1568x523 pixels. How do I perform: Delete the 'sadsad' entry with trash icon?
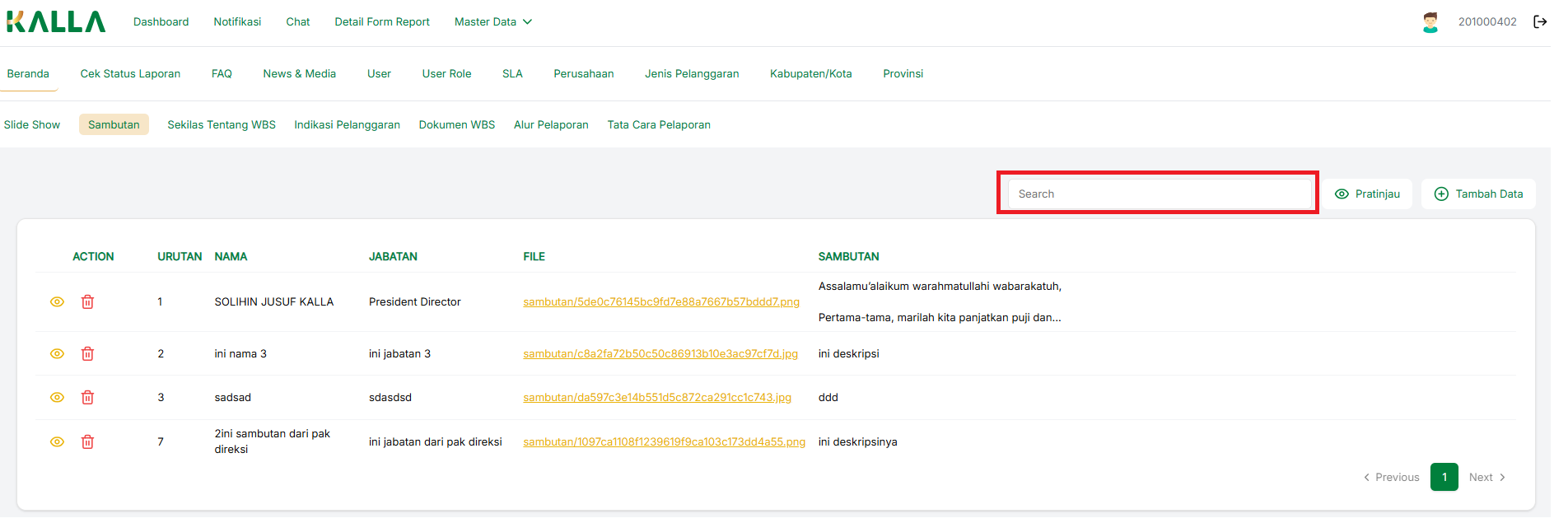87,398
